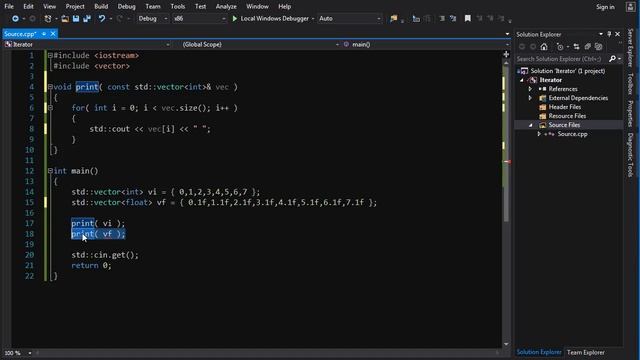The height and width of the screenshot is (360, 640).
Task: Select the Resource Files folder
Action: point(567,116)
